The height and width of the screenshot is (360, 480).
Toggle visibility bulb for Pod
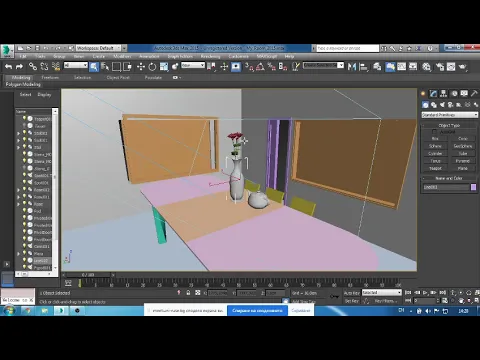point(24,211)
